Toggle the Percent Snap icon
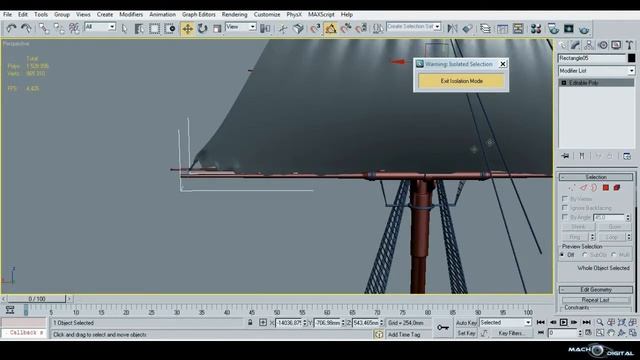 click(x=346, y=28)
